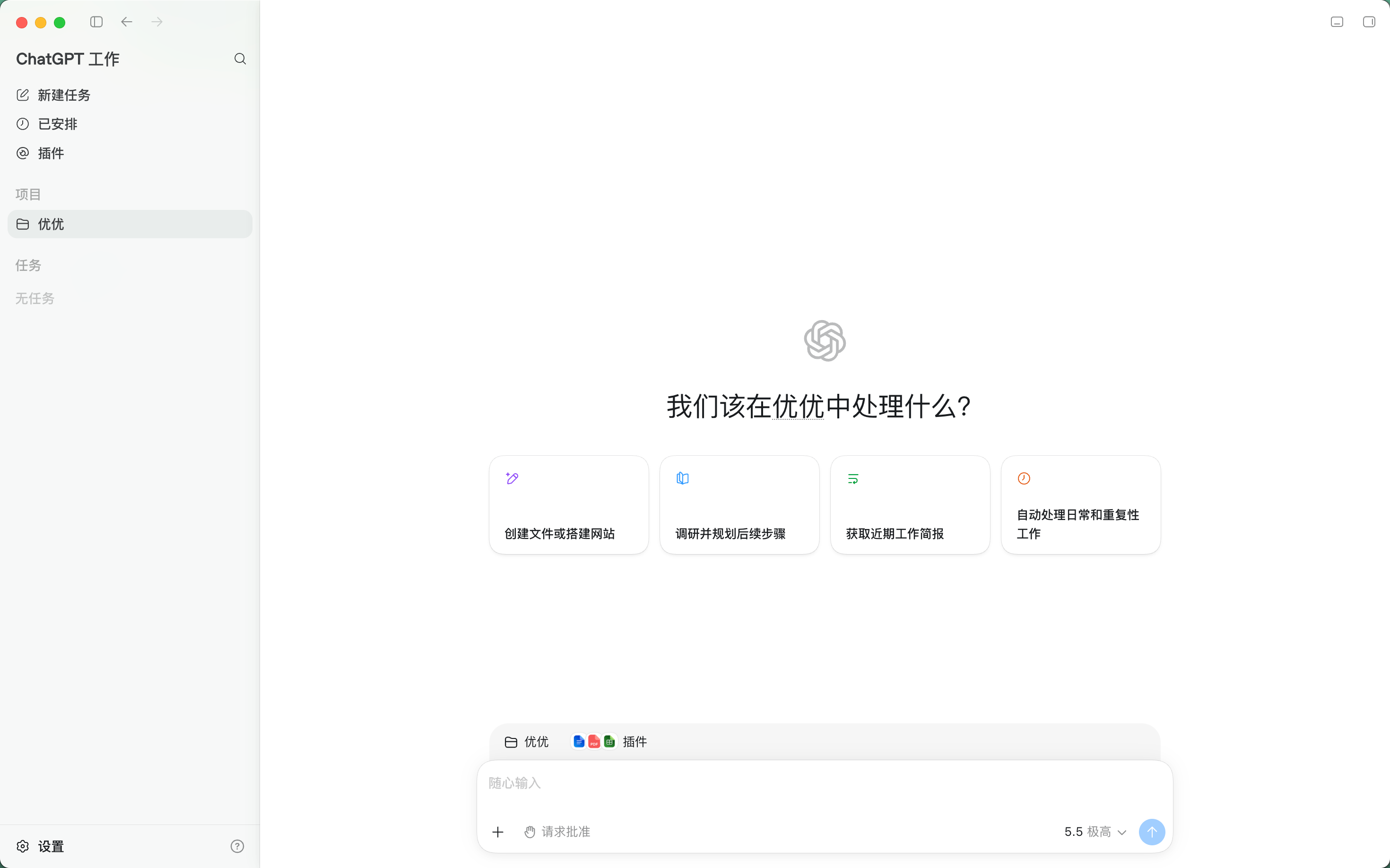1390x868 pixels.
Task: Go back with the left arrow
Action: coord(127,22)
